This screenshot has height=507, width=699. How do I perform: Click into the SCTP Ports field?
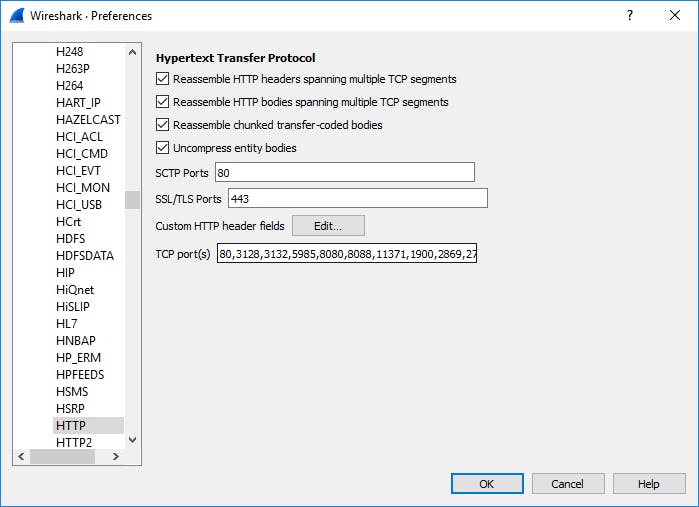[x=344, y=173]
